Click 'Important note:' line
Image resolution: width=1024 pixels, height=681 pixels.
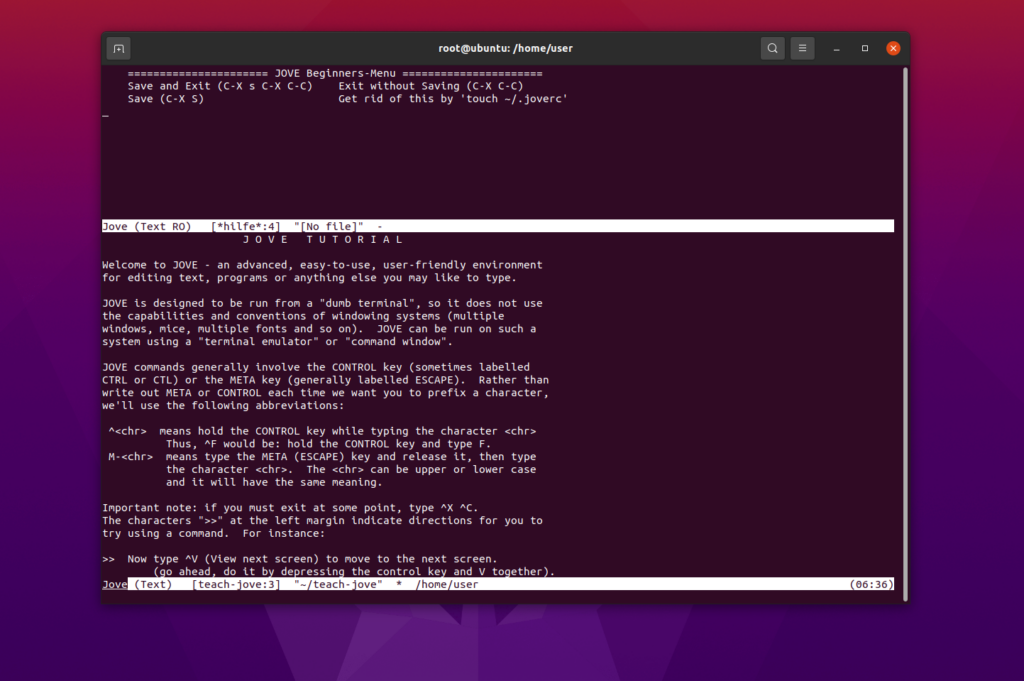pos(290,508)
